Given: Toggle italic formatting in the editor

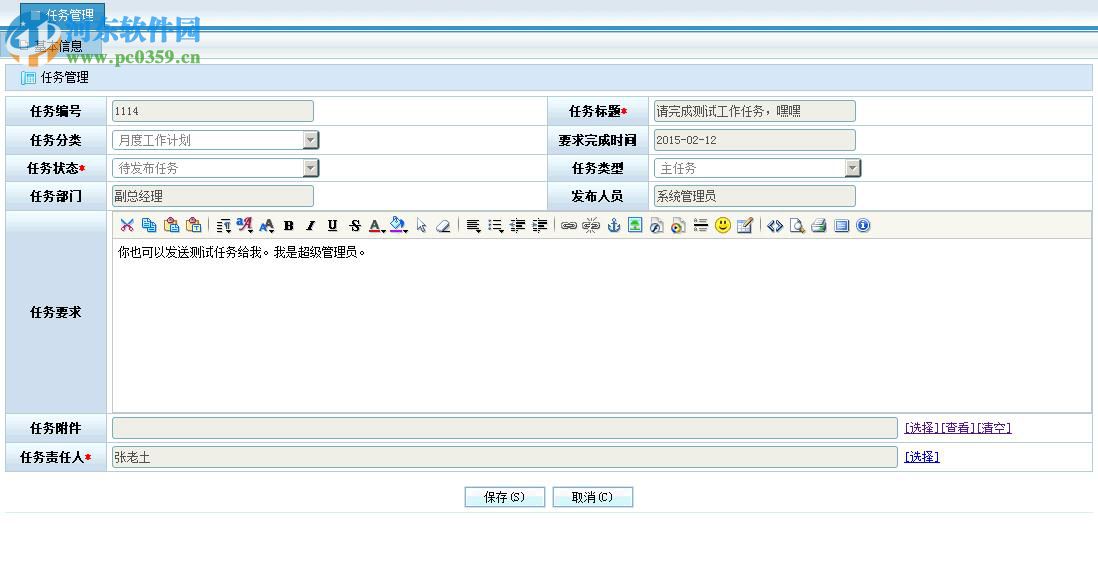Looking at the screenshot, I should click(309, 225).
